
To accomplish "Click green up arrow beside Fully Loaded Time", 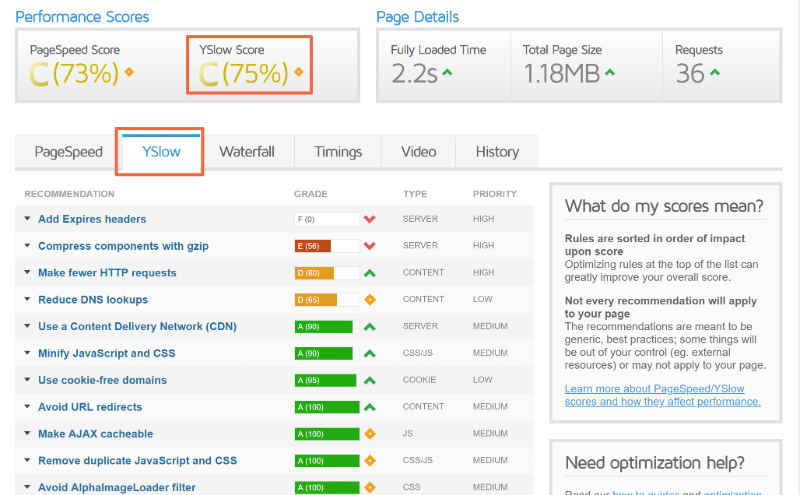I will [447, 72].
